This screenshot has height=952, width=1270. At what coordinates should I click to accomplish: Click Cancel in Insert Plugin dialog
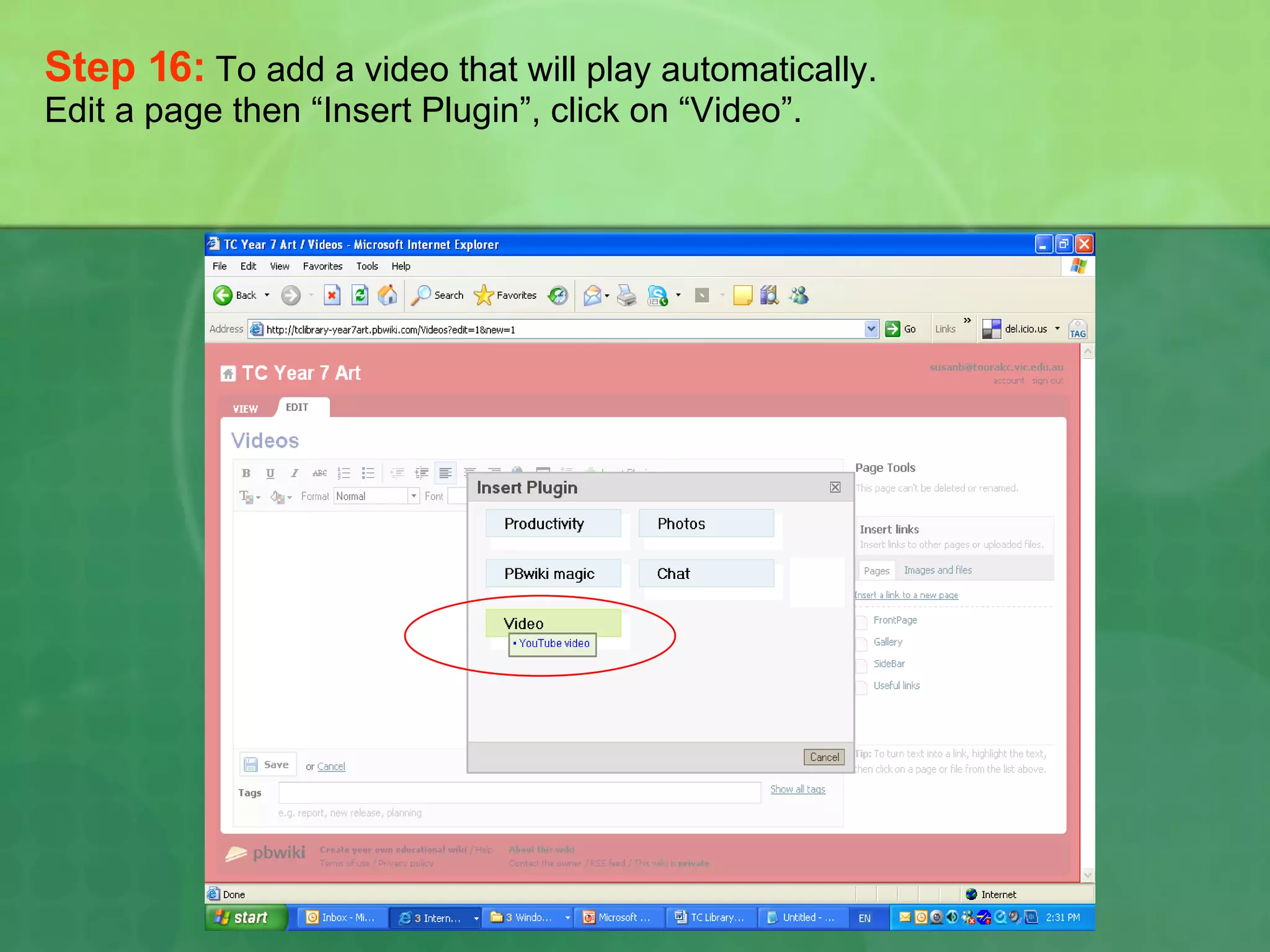coord(824,757)
